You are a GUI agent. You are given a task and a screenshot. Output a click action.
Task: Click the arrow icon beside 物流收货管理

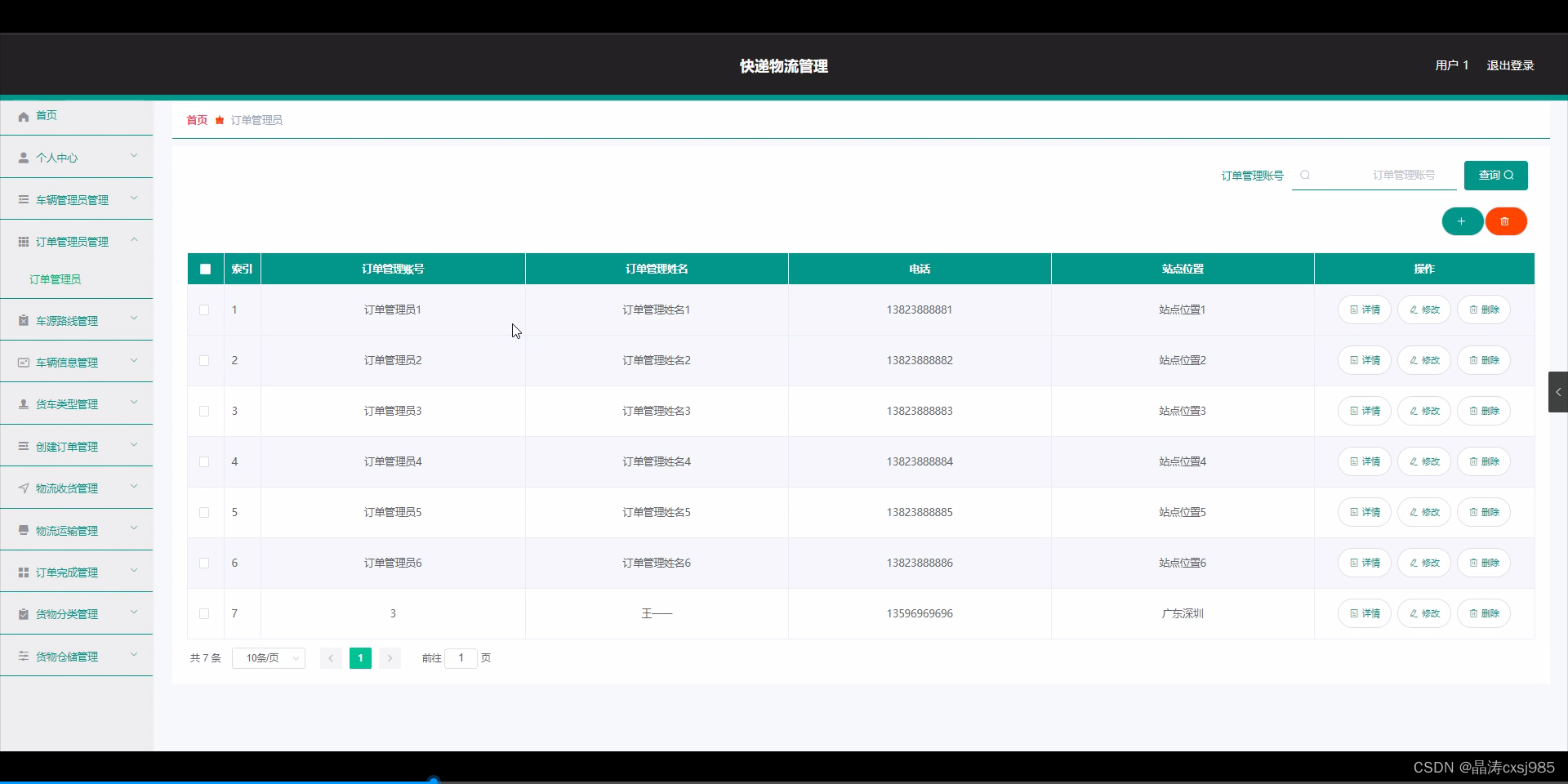[x=24, y=488]
